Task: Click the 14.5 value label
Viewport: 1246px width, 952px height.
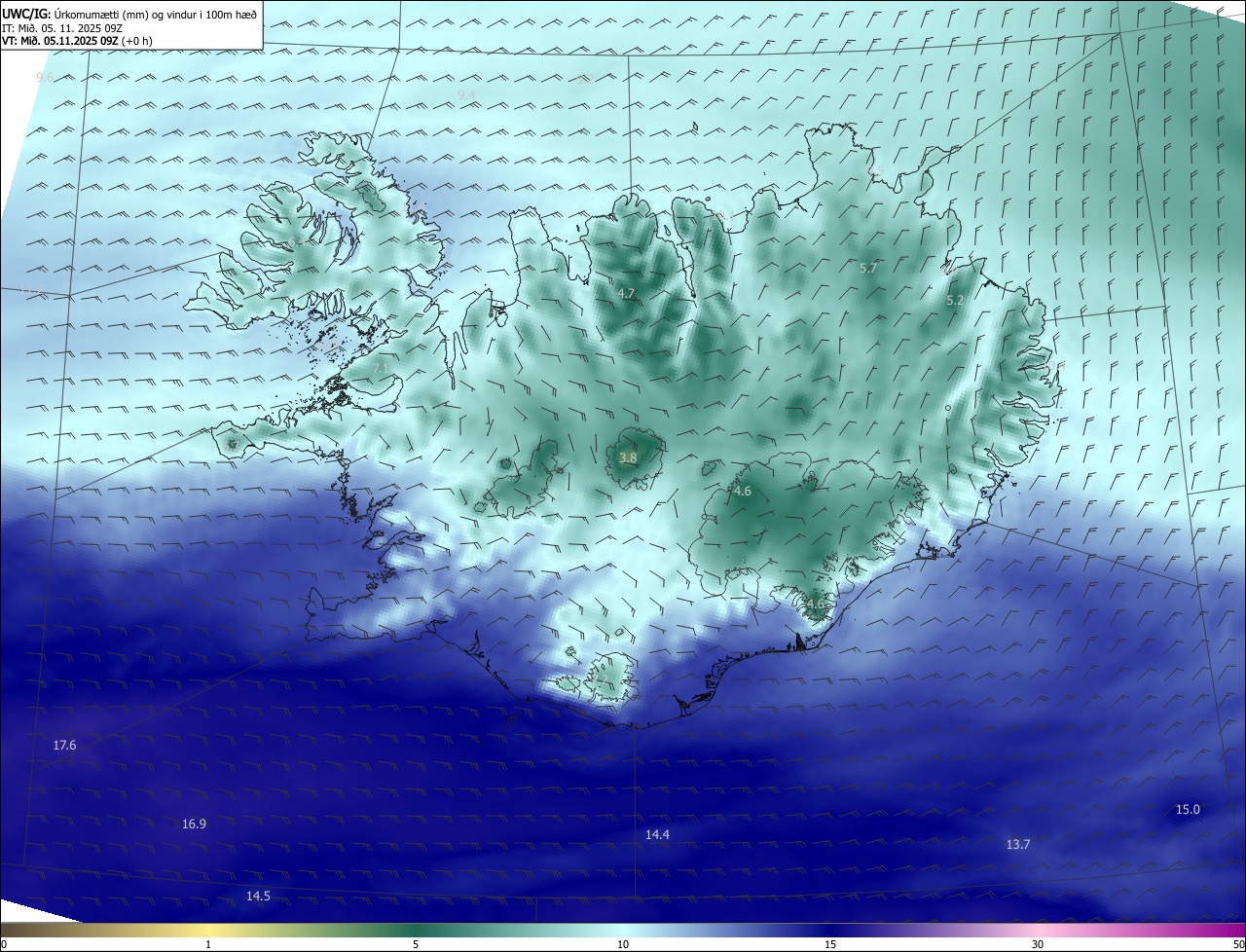Action: [x=258, y=896]
